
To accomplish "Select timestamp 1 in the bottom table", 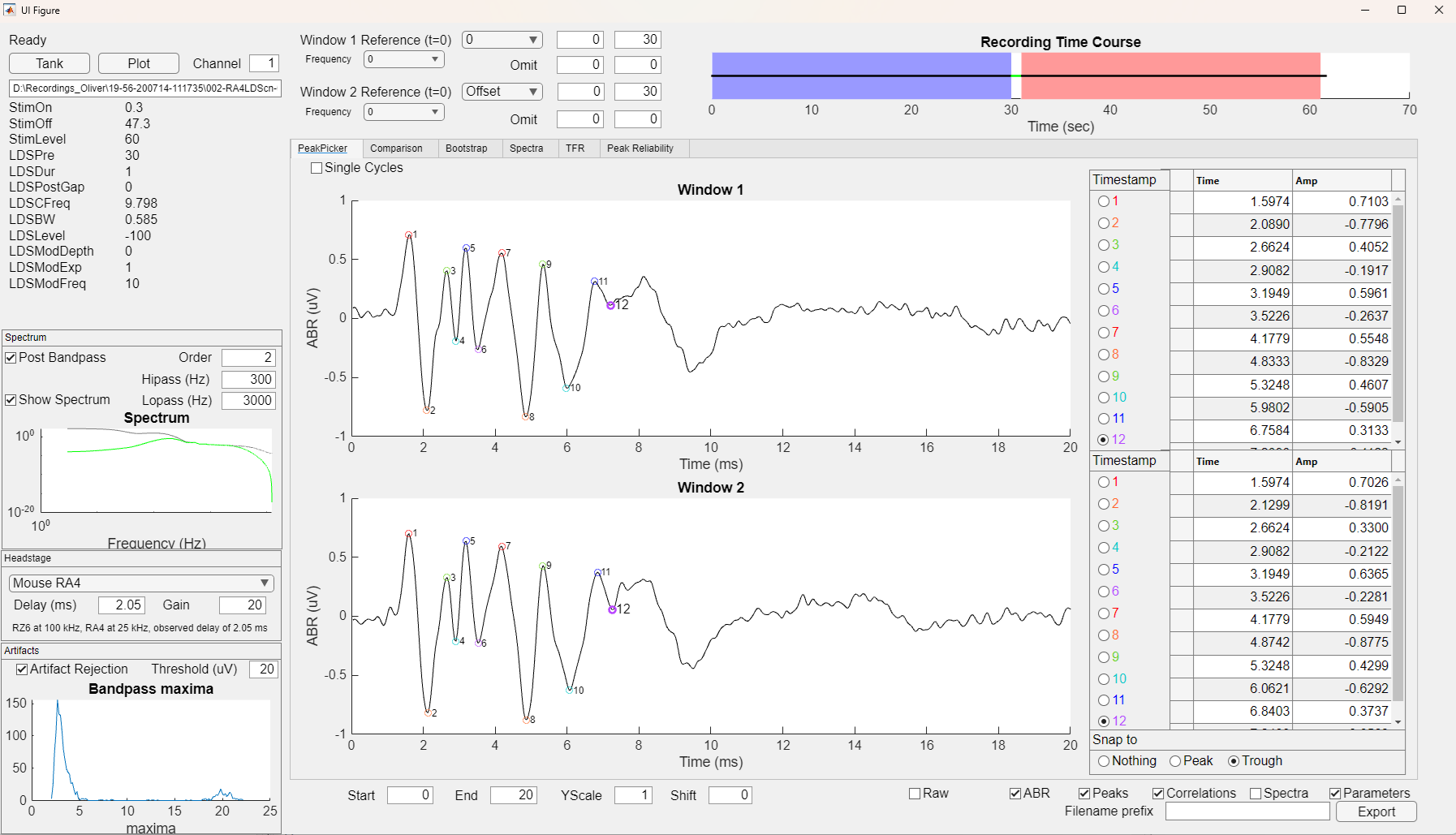I will tap(1103, 482).
